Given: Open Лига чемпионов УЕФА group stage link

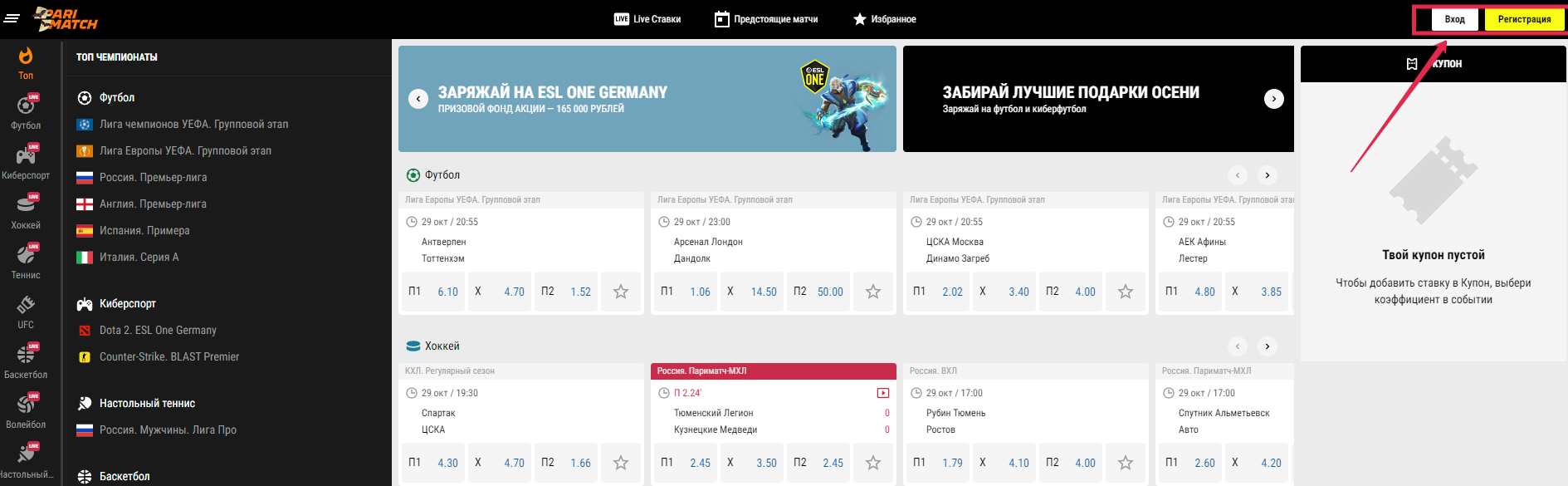Looking at the screenshot, I should (193, 125).
